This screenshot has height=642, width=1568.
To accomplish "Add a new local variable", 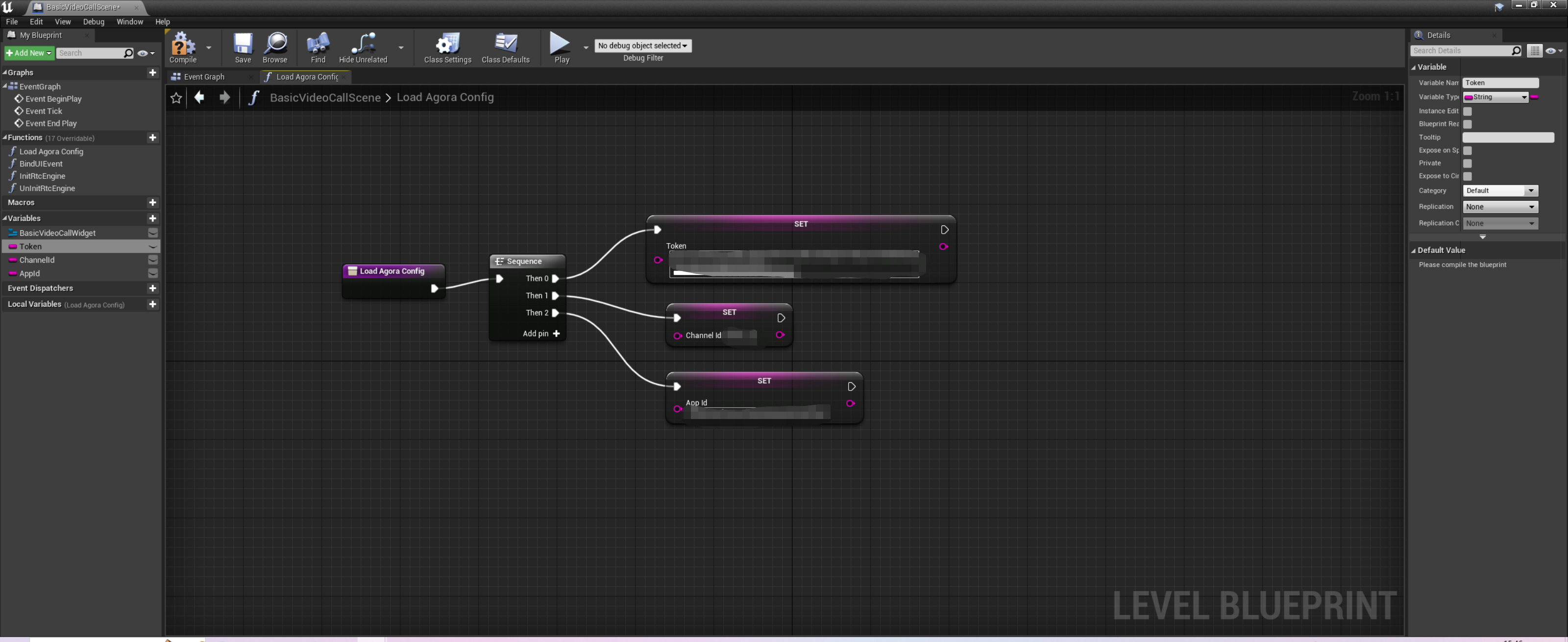I will (x=153, y=304).
